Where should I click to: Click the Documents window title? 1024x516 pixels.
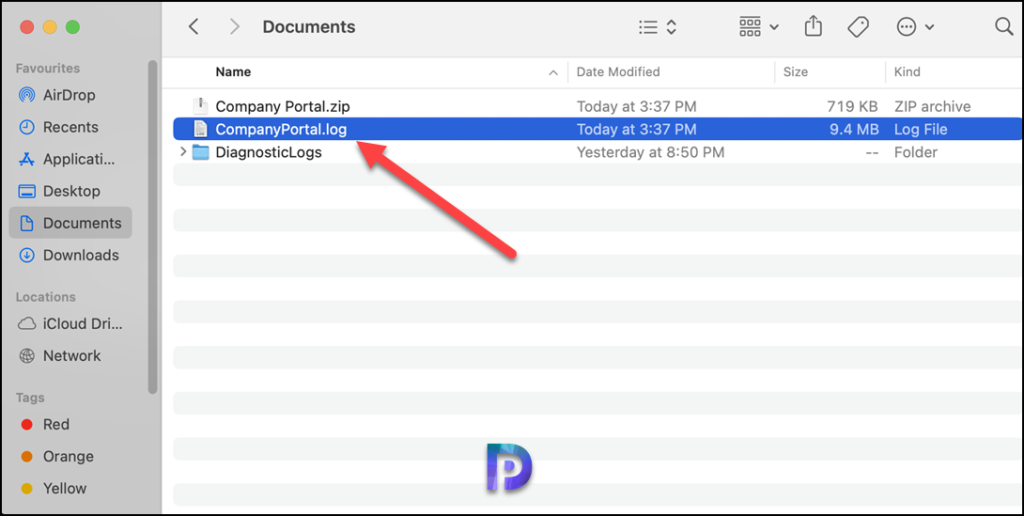(x=309, y=27)
